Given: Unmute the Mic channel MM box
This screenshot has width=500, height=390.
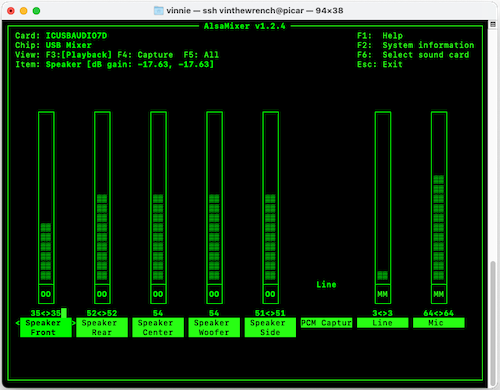Looking at the screenshot, I should [x=439, y=294].
